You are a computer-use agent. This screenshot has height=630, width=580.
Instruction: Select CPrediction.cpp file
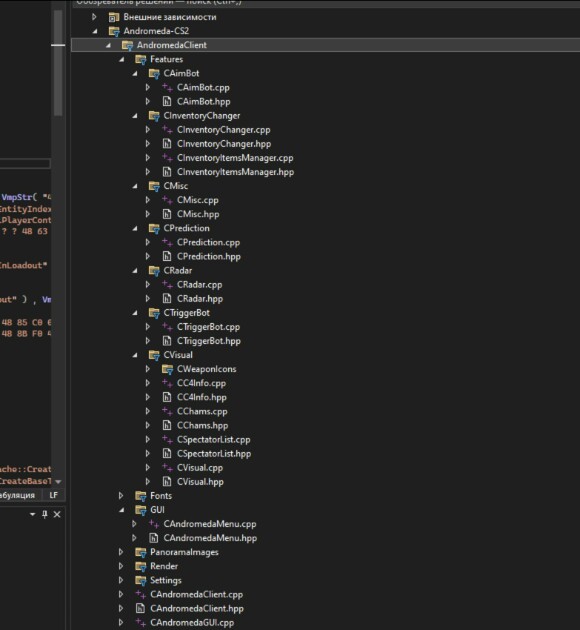click(x=208, y=242)
